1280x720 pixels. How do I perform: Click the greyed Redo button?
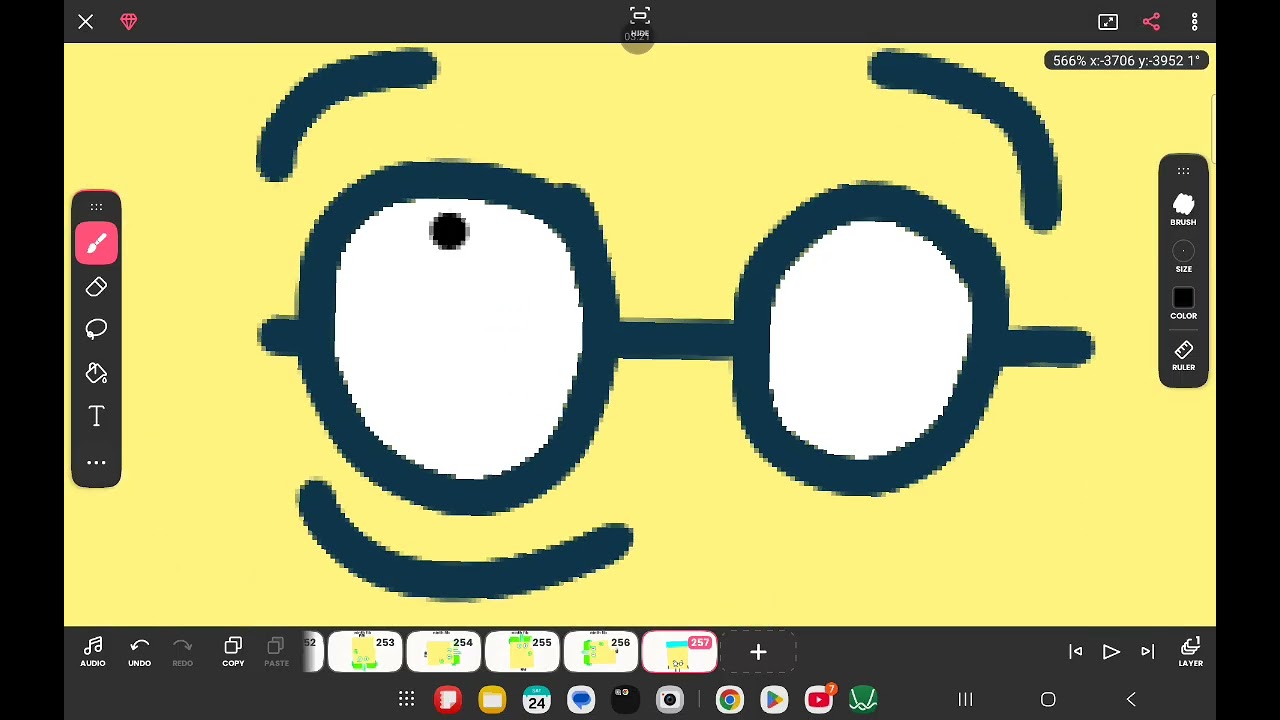click(182, 652)
